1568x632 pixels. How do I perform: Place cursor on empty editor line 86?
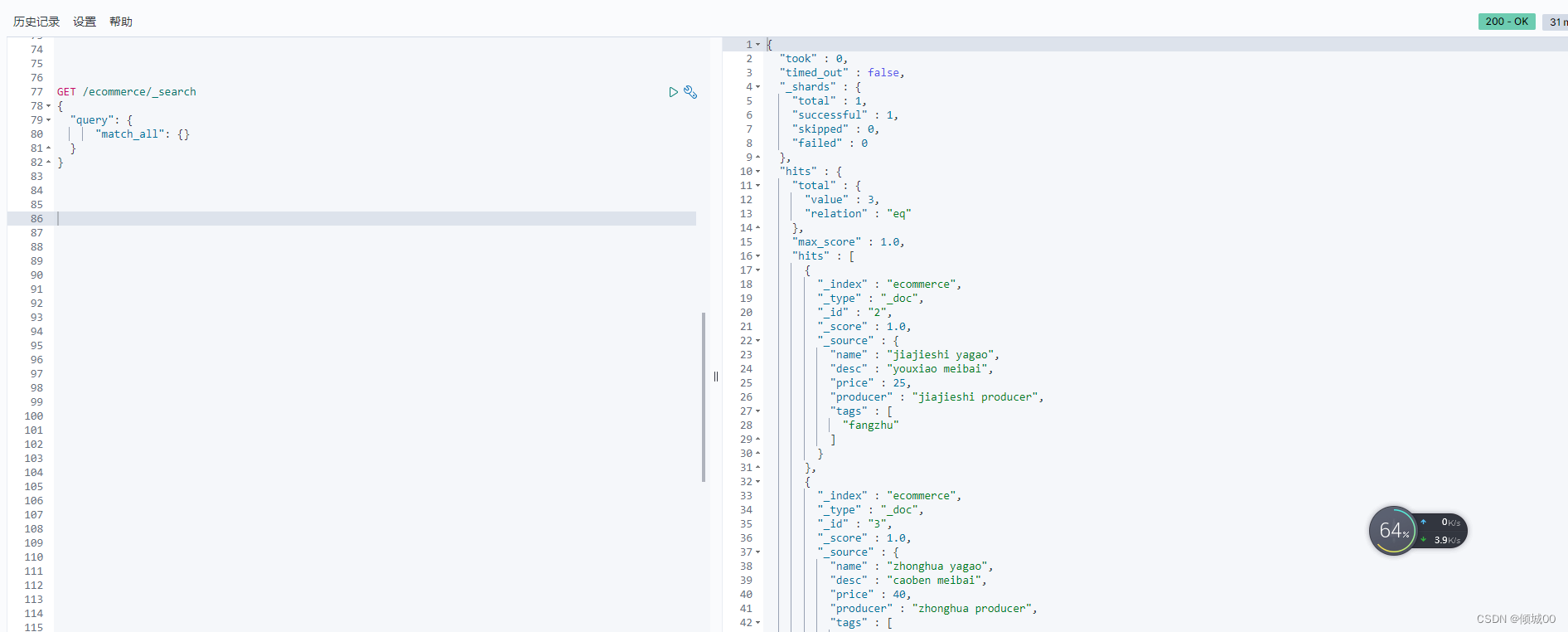[376, 219]
